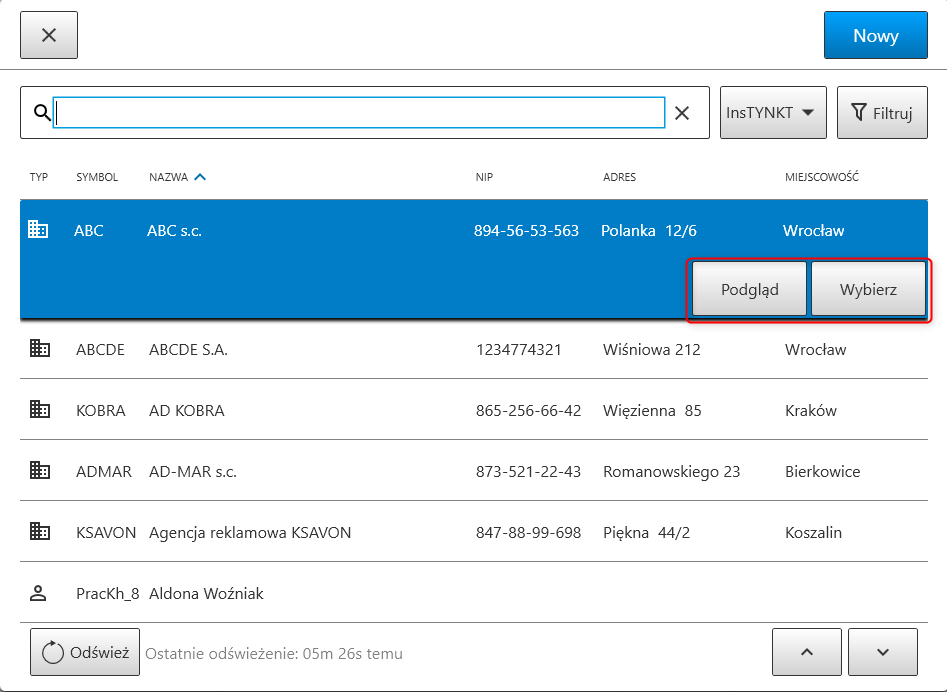Image resolution: width=947 pixels, height=692 pixels.
Task: Close the dialog with top-left X
Action: point(49,35)
